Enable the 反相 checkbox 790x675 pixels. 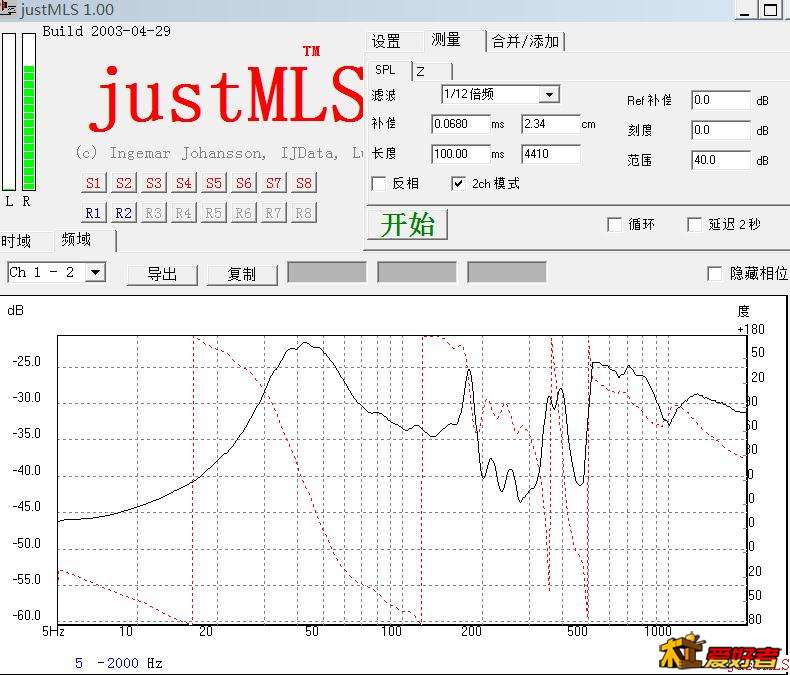click(x=379, y=184)
